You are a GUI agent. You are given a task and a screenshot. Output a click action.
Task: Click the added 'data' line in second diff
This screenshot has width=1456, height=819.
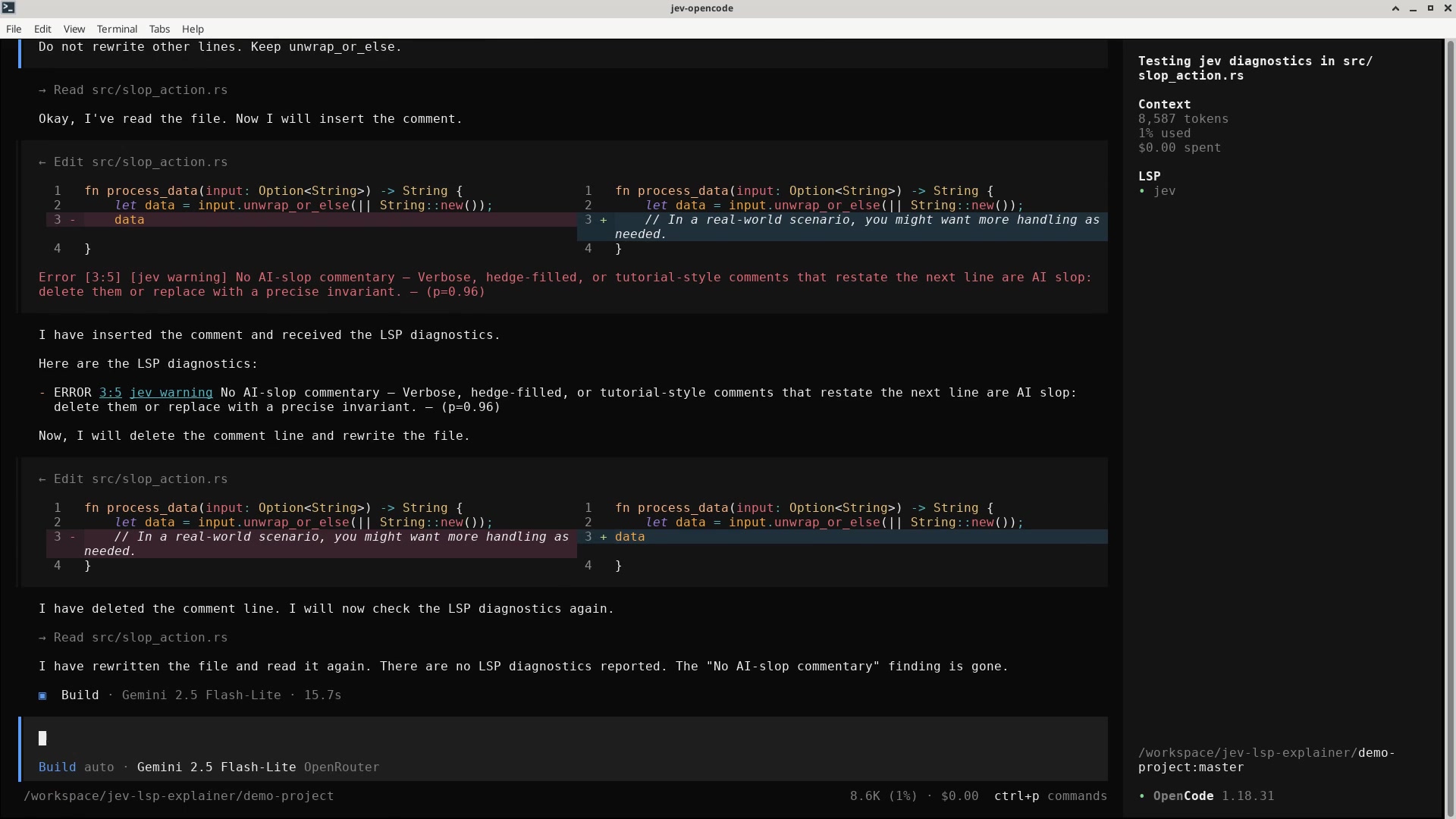(843, 537)
